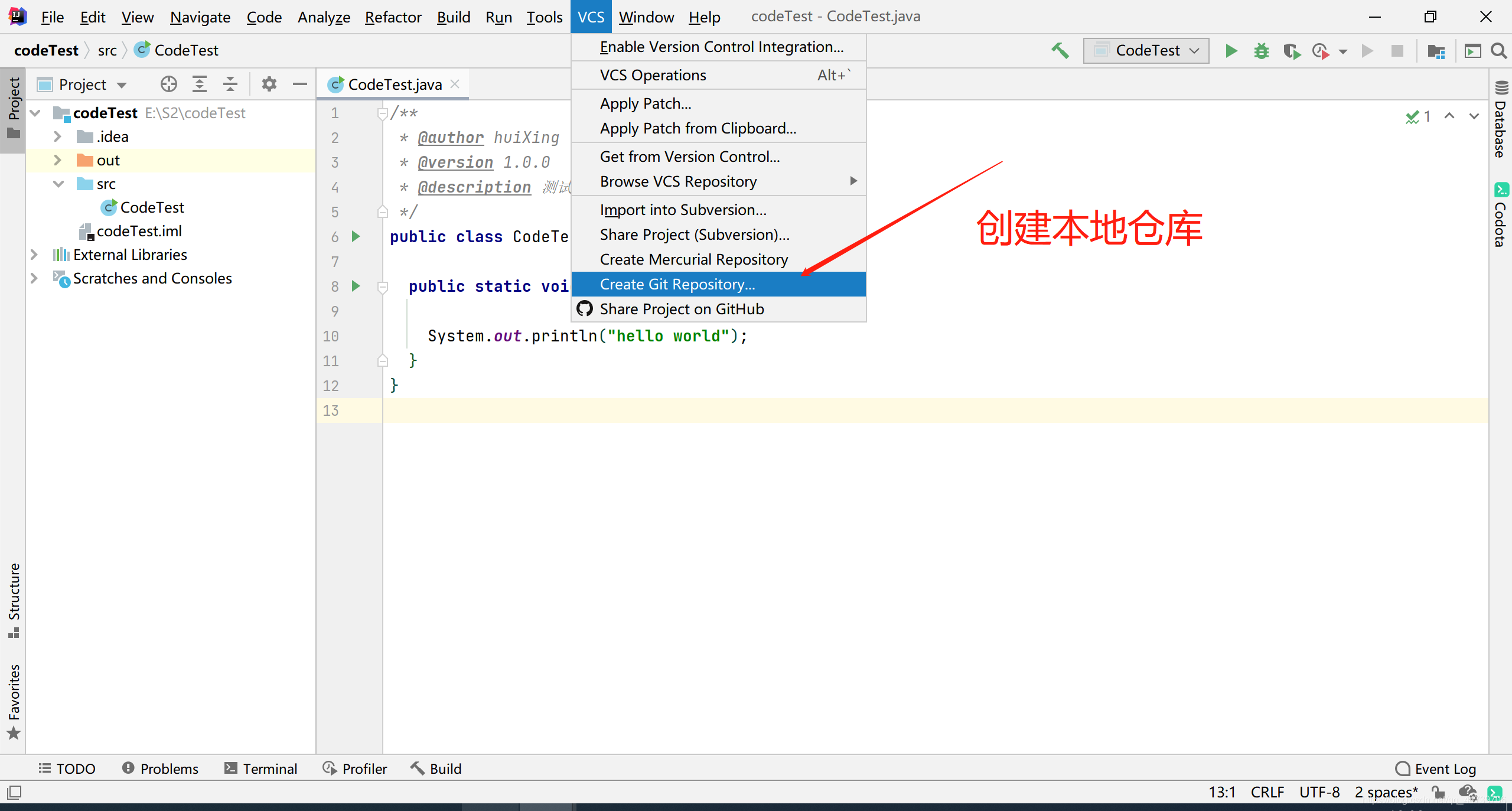Image resolution: width=1512 pixels, height=811 pixels.
Task: Click the Select Opened File crosshair icon
Action: tap(168, 84)
